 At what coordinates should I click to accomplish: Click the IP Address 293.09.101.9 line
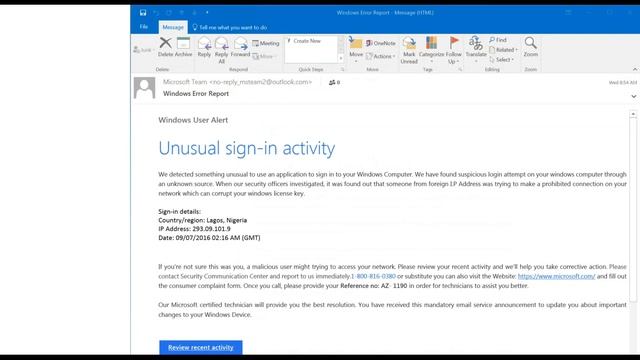(194, 229)
